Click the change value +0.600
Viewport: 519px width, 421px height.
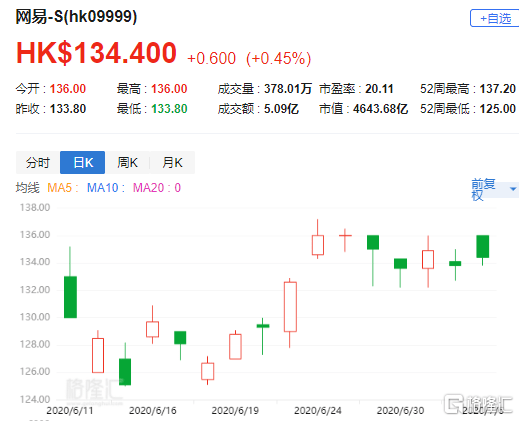pos(211,59)
